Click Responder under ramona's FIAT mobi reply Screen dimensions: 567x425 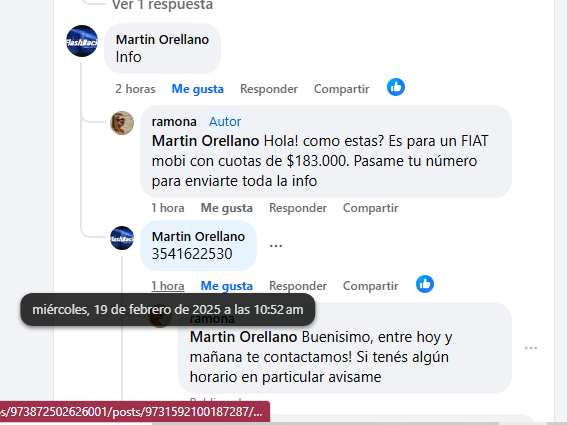[x=298, y=208]
